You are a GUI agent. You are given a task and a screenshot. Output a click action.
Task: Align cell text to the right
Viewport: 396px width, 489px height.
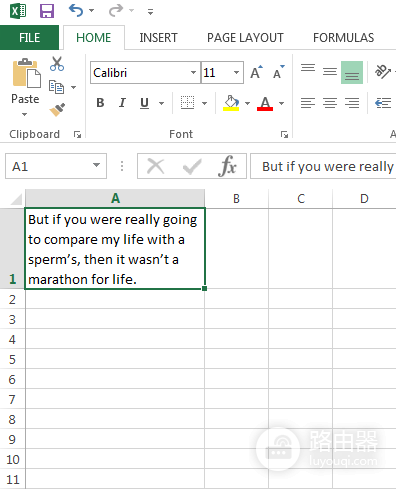[352, 103]
